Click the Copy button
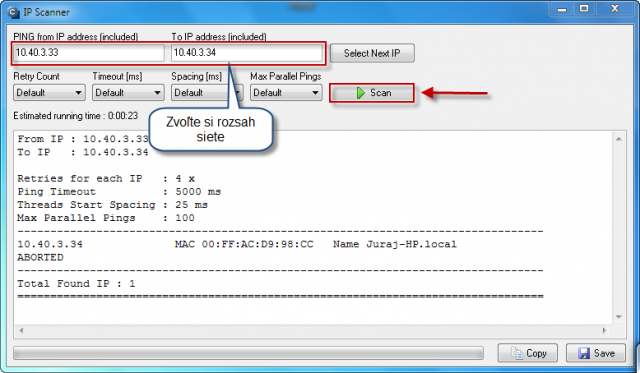Screen dimensions: 640x373 click(527, 353)
